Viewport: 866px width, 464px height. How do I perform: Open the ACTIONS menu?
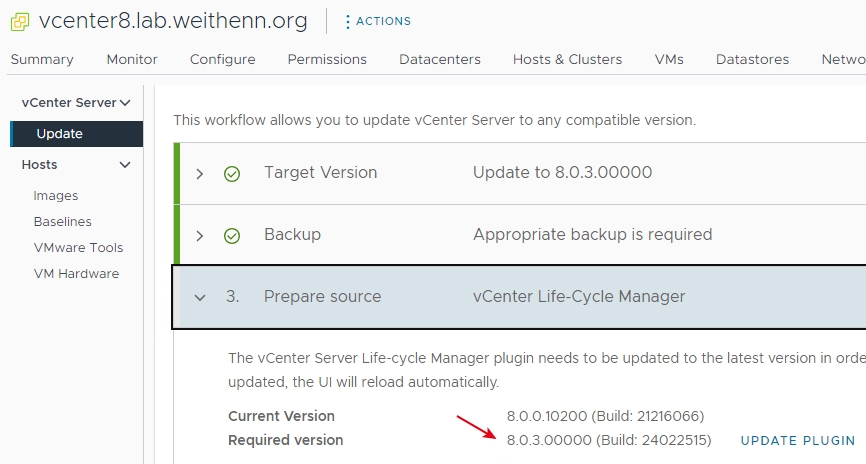383,21
